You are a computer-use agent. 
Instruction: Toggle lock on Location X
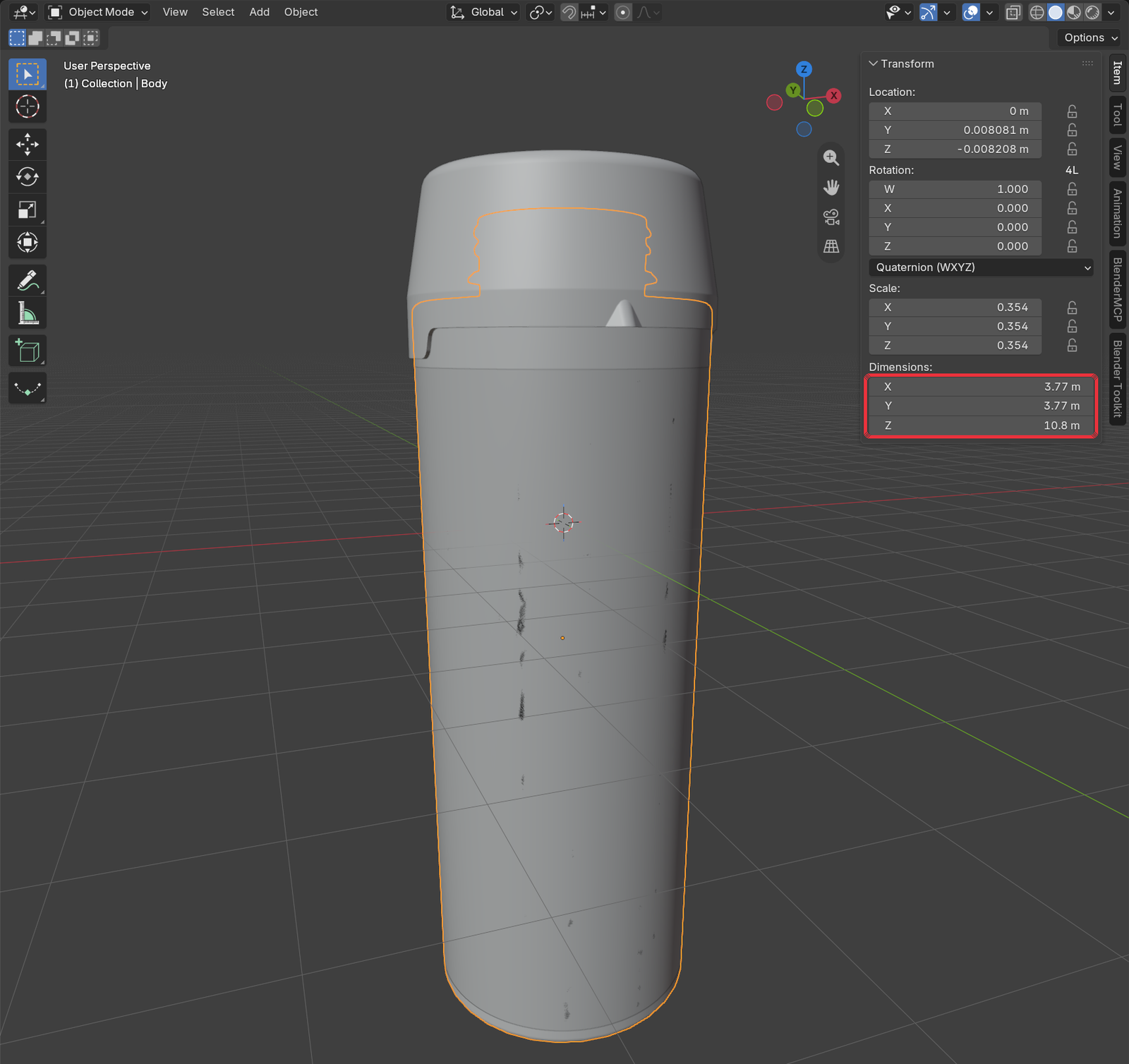tap(1072, 111)
